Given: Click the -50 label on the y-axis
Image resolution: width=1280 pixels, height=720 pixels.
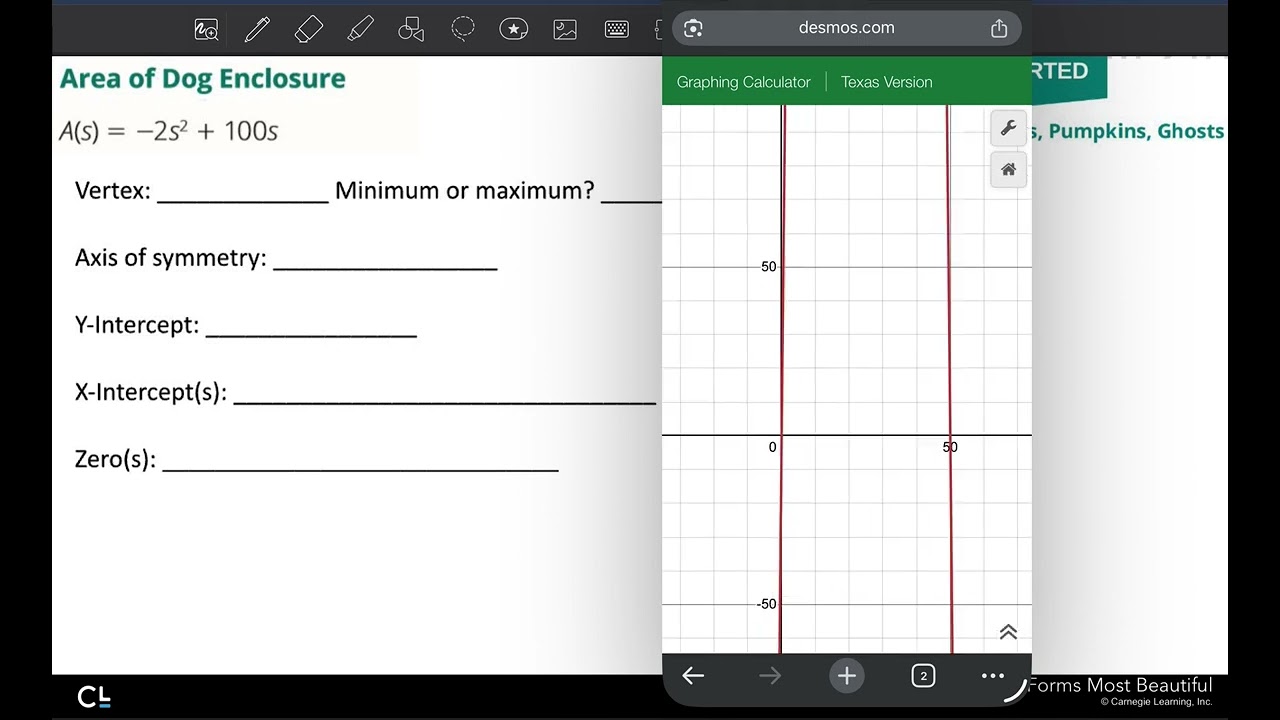Looking at the screenshot, I should coord(766,604).
